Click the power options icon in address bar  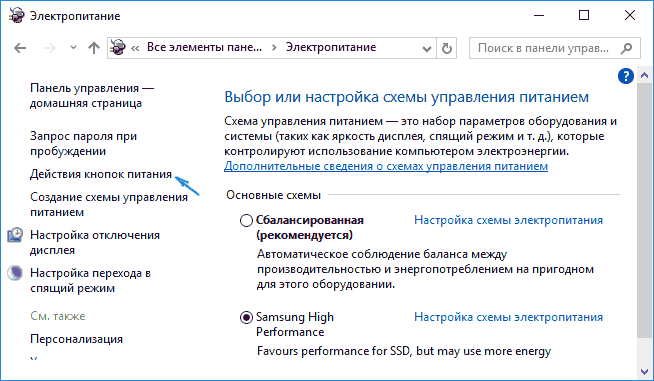point(118,48)
